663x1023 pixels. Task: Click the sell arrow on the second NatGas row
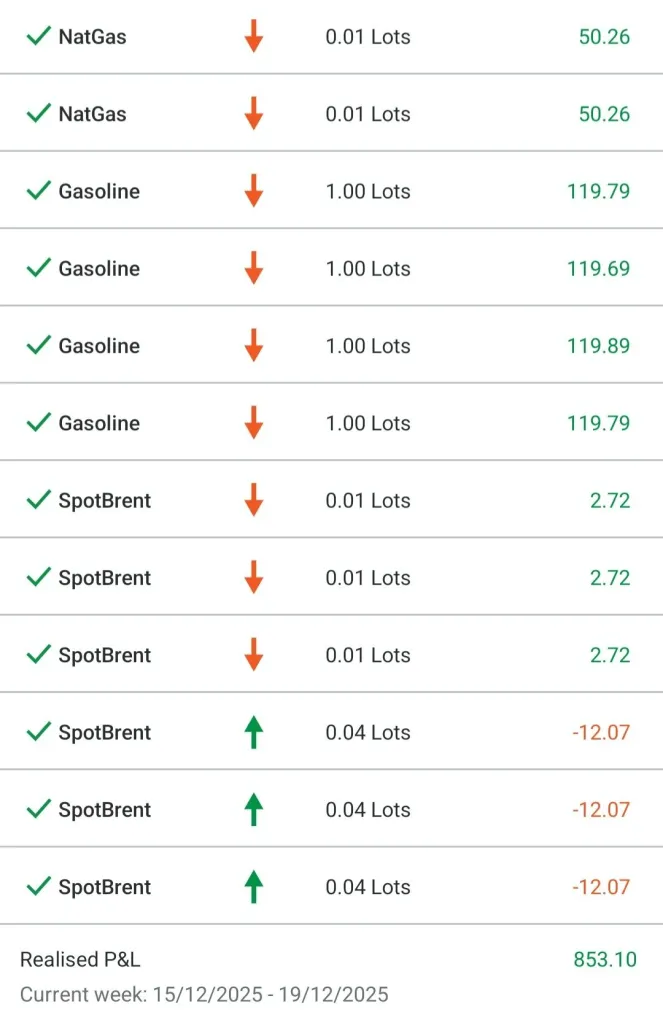click(x=254, y=114)
